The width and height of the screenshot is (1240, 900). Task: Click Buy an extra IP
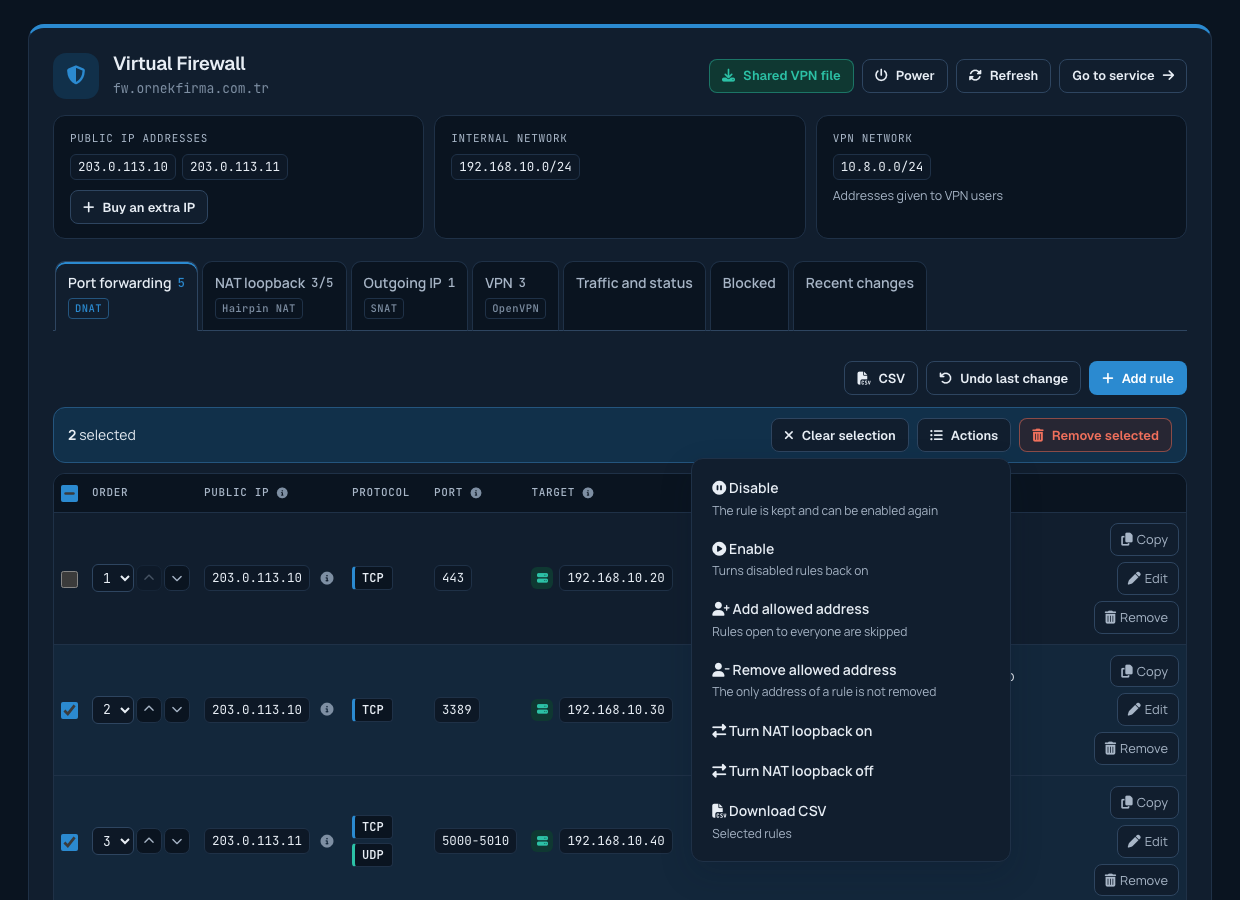click(139, 207)
